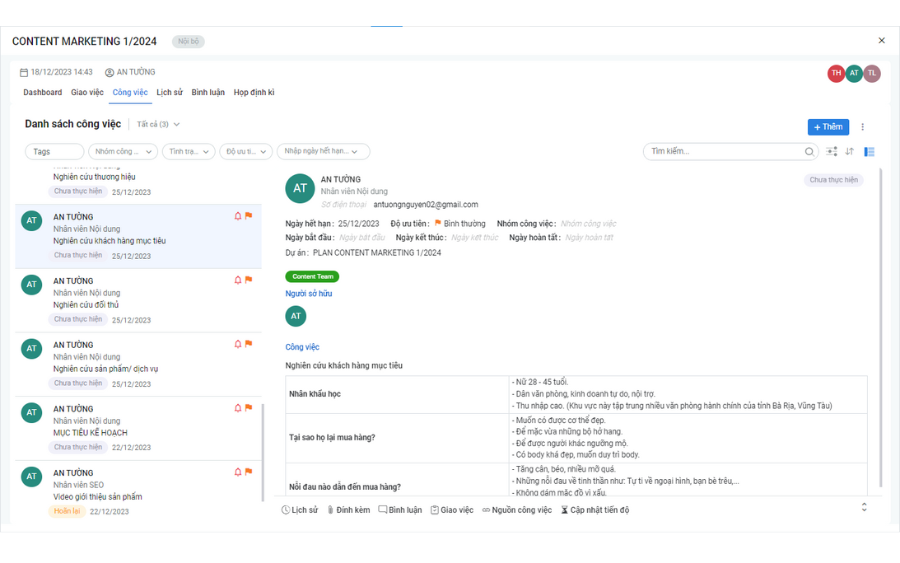This screenshot has width=900, height=563.
Task: Click flag icon on Nghiên cứu khách hàng mục tiêu
Action: [x=249, y=216]
